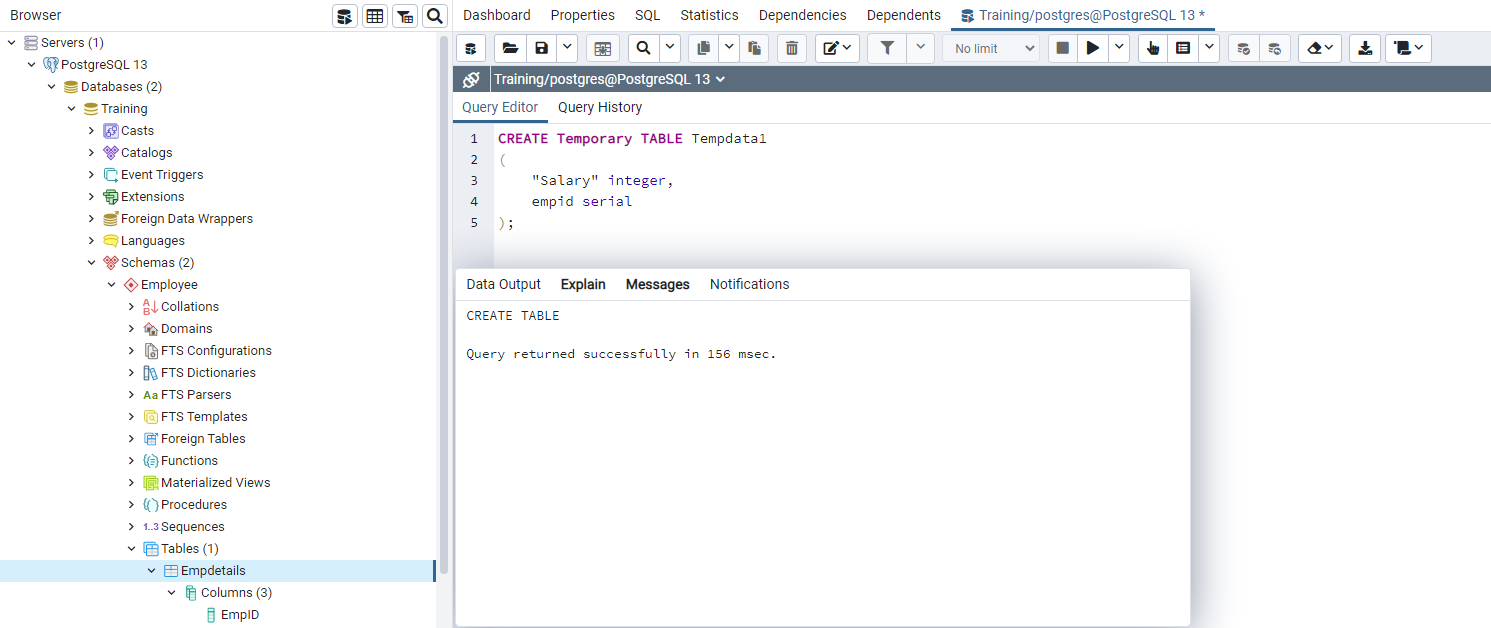The image size is (1491, 628).
Task: Execute the query with the play button
Action: [x=1093, y=48]
